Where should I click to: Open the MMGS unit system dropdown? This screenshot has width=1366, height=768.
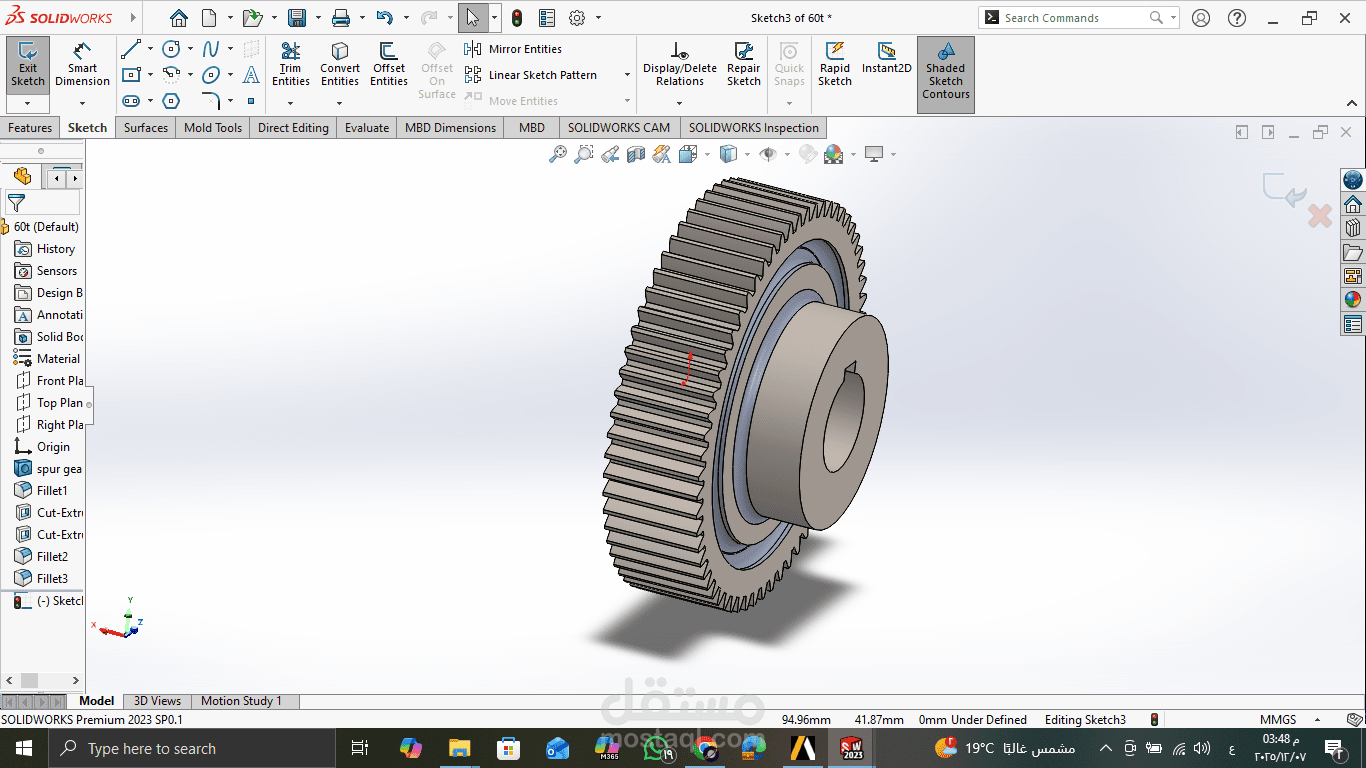point(1314,720)
